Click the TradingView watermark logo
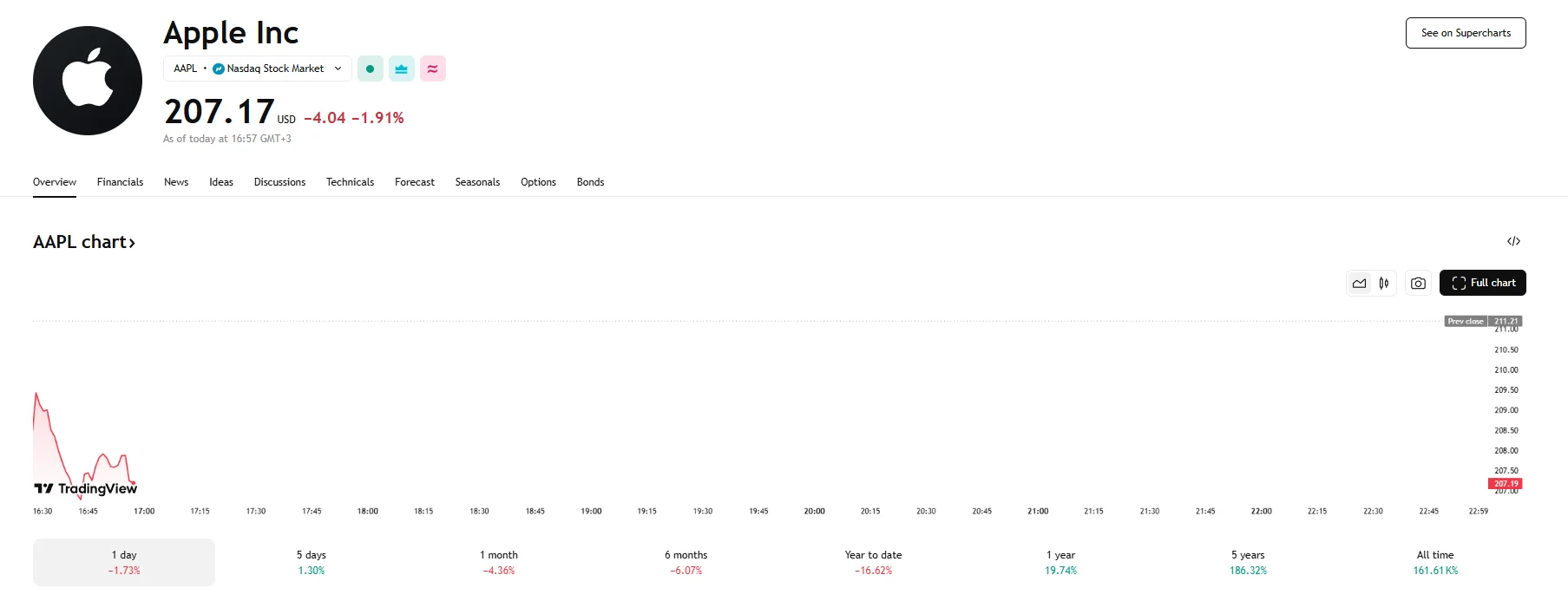1568x601 pixels. click(x=87, y=488)
